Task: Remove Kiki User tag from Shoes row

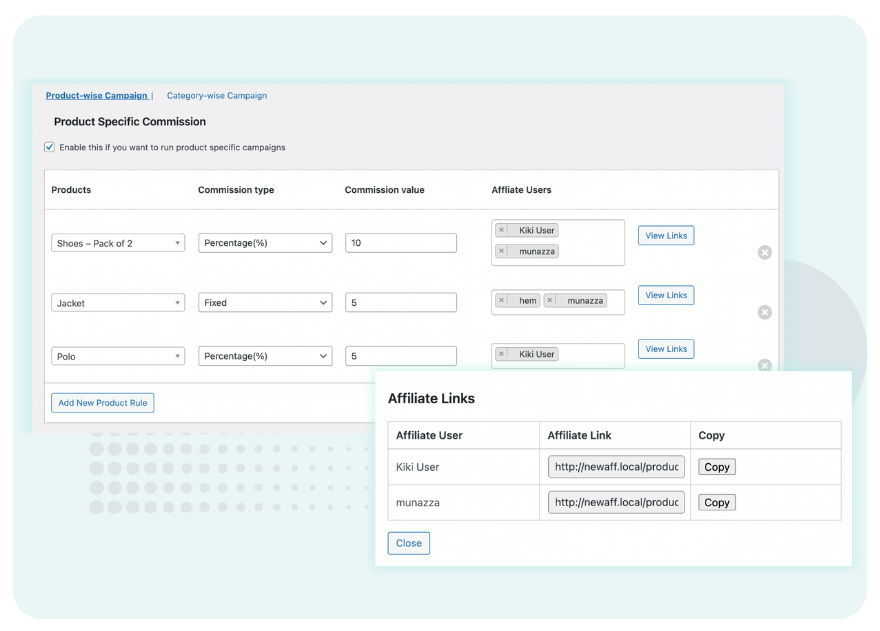Action: click(502, 230)
